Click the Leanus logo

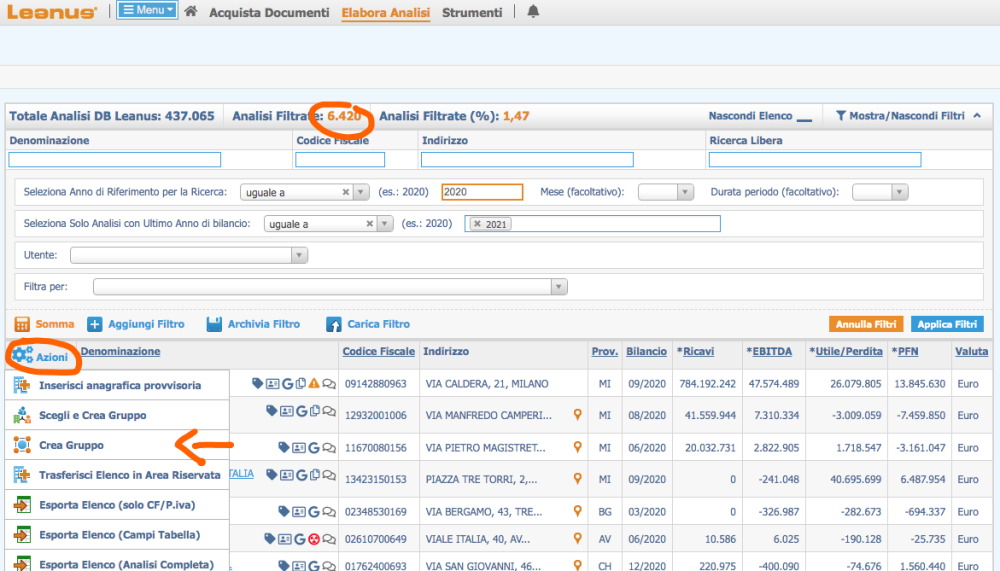point(52,11)
